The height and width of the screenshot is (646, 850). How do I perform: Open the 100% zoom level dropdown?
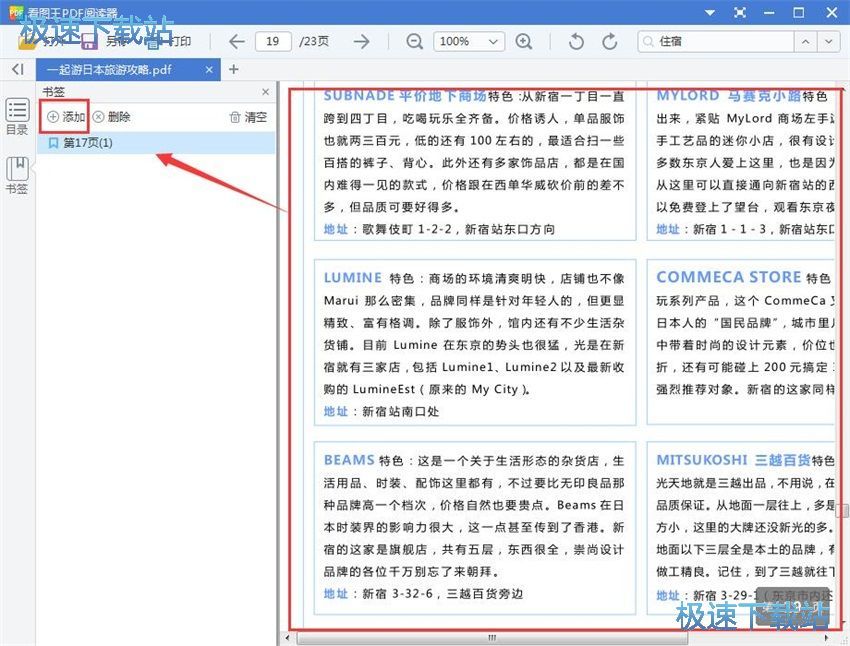pyautogui.click(x=469, y=41)
